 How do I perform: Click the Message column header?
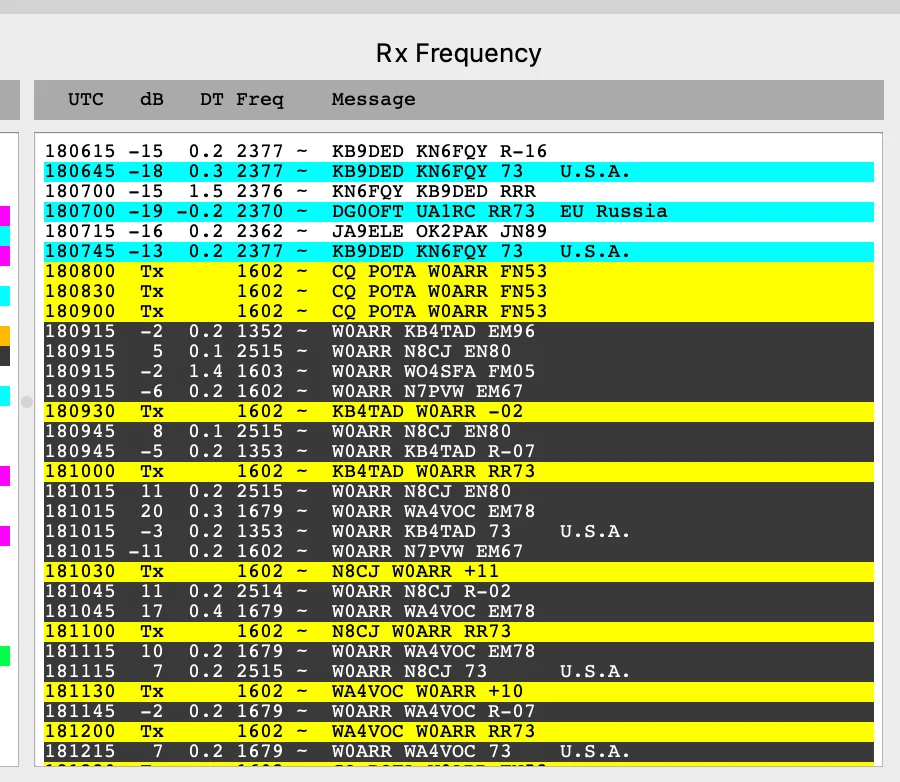tap(374, 100)
